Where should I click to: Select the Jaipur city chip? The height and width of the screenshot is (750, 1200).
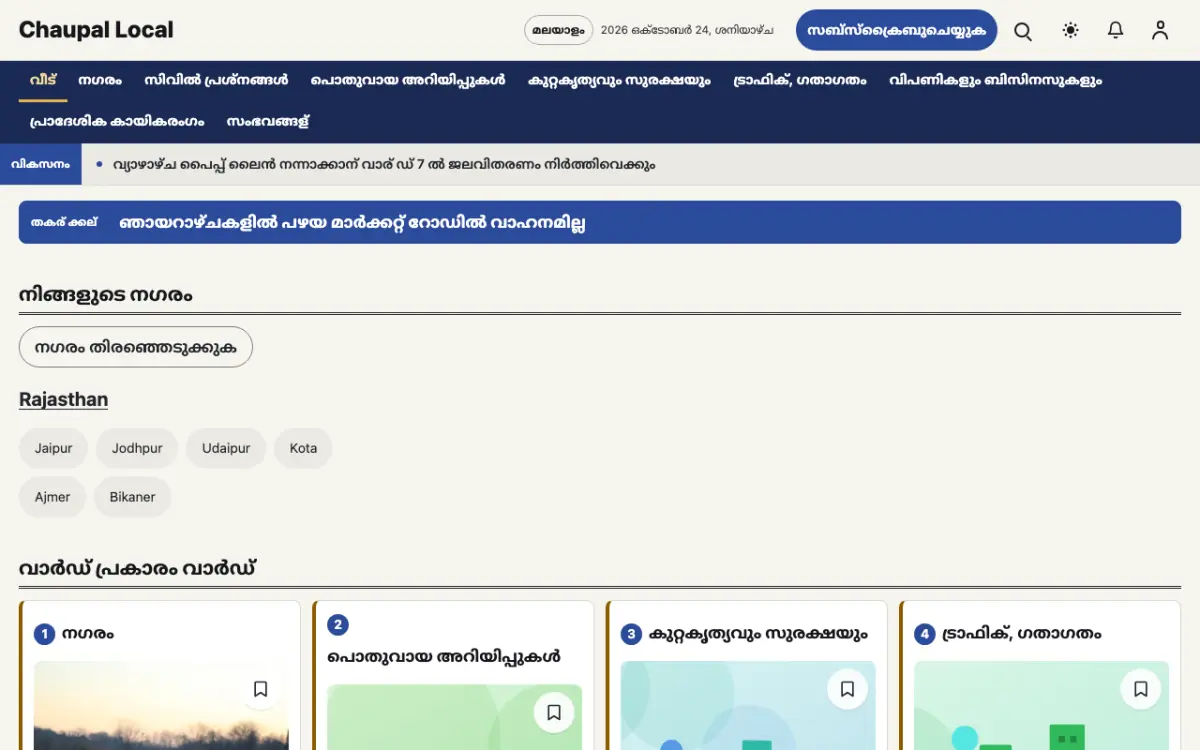54,448
